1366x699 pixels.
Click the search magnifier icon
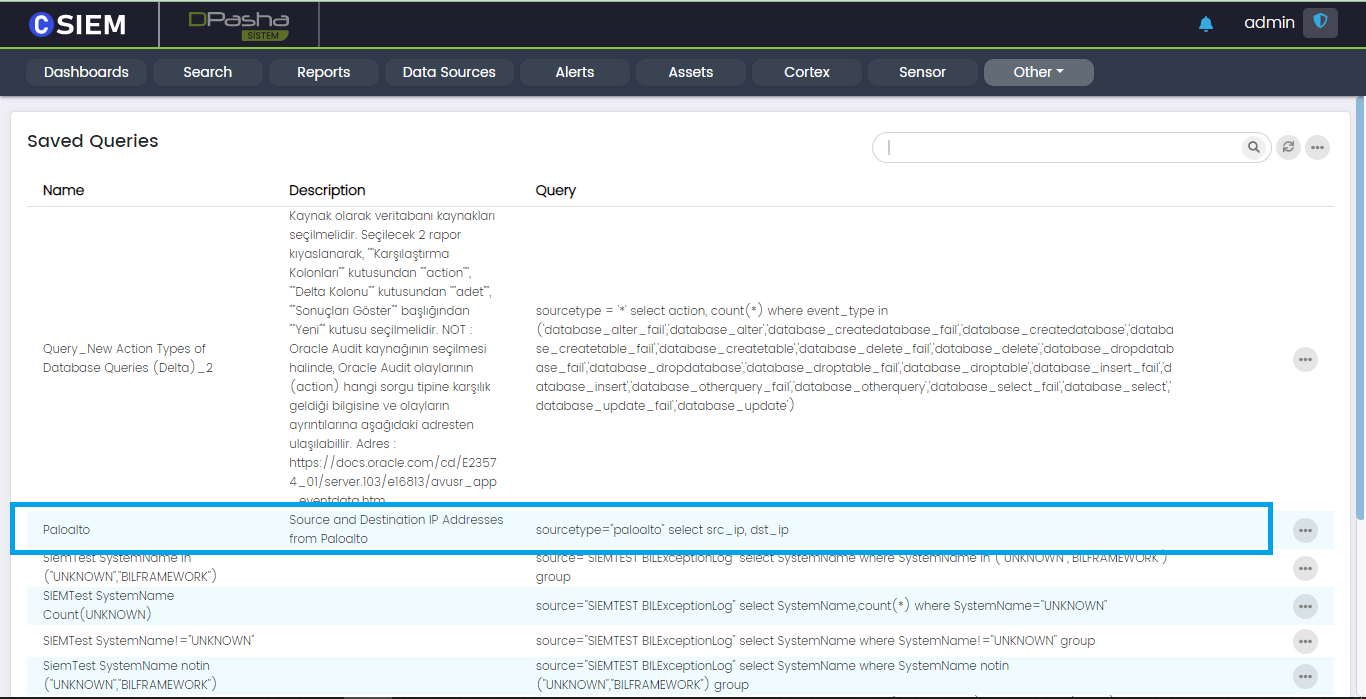1253,148
